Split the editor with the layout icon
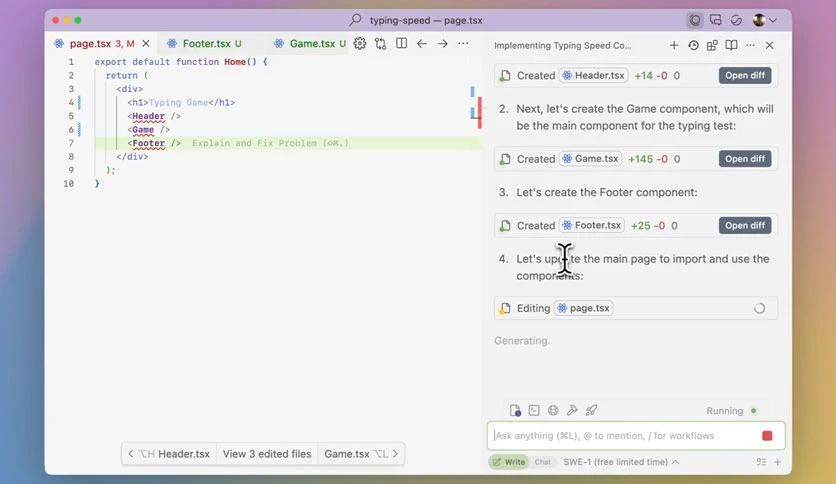This screenshot has width=836, height=484. [x=401, y=44]
